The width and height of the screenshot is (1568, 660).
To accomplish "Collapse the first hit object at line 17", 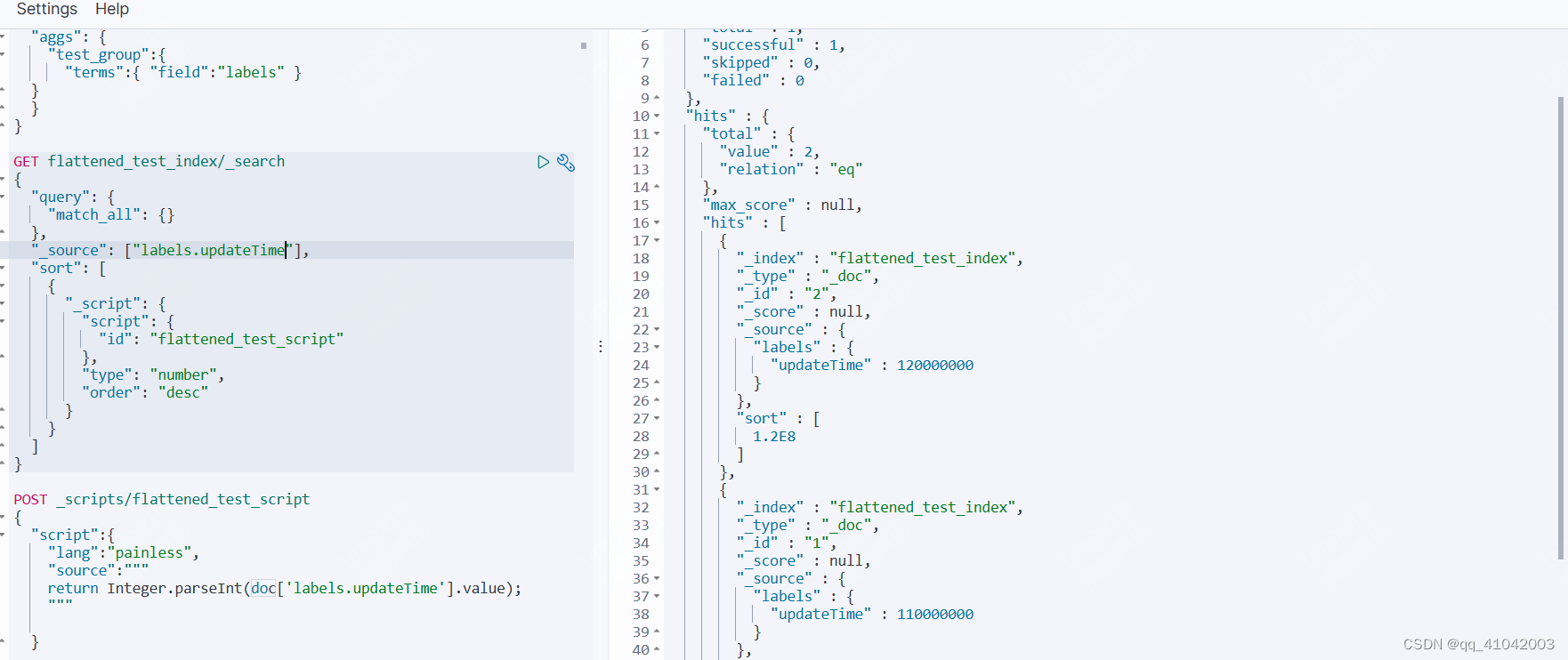I will coord(657,240).
